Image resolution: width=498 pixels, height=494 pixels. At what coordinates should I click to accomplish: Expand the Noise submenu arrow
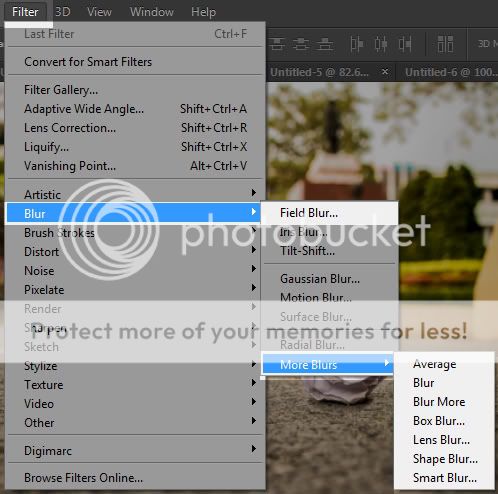tap(254, 268)
